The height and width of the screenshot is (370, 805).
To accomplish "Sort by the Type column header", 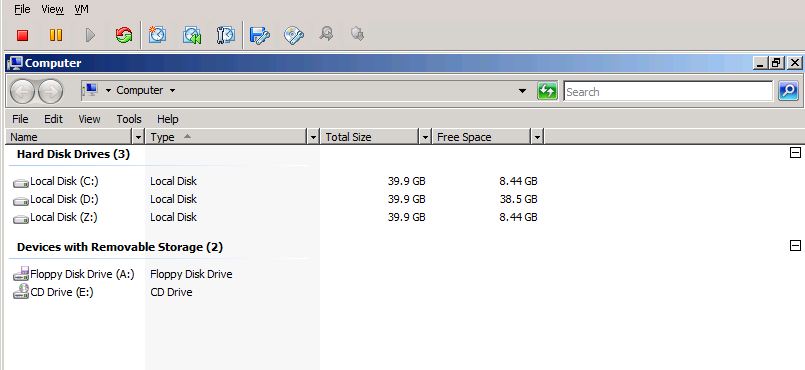I will tap(227, 137).
